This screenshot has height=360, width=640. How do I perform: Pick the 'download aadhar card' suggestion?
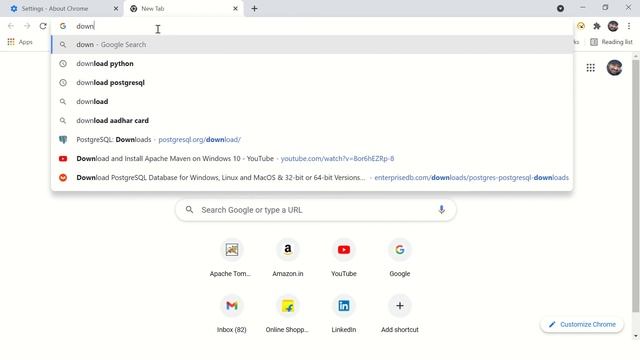coord(312,120)
